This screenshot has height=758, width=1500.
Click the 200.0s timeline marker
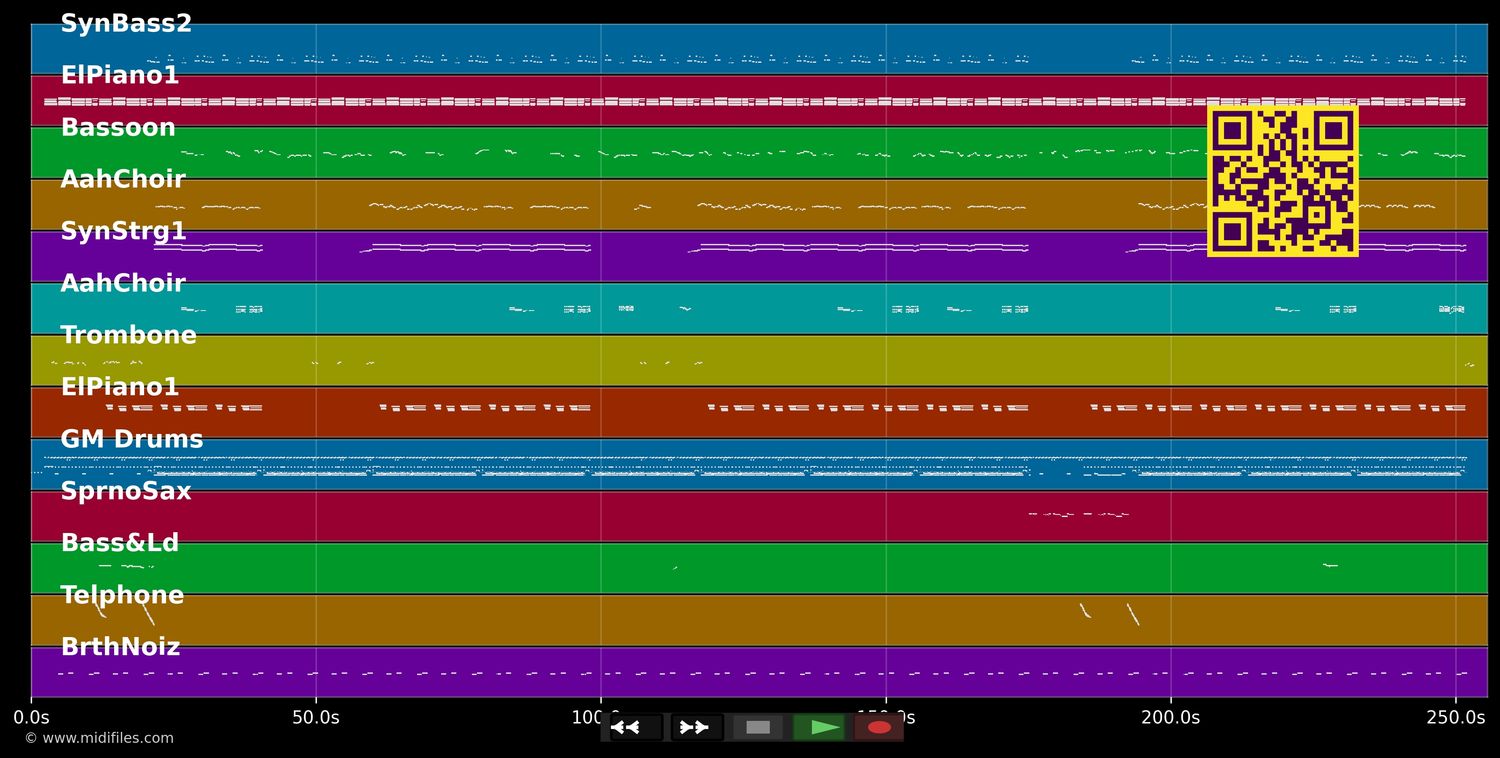pos(1171,717)
